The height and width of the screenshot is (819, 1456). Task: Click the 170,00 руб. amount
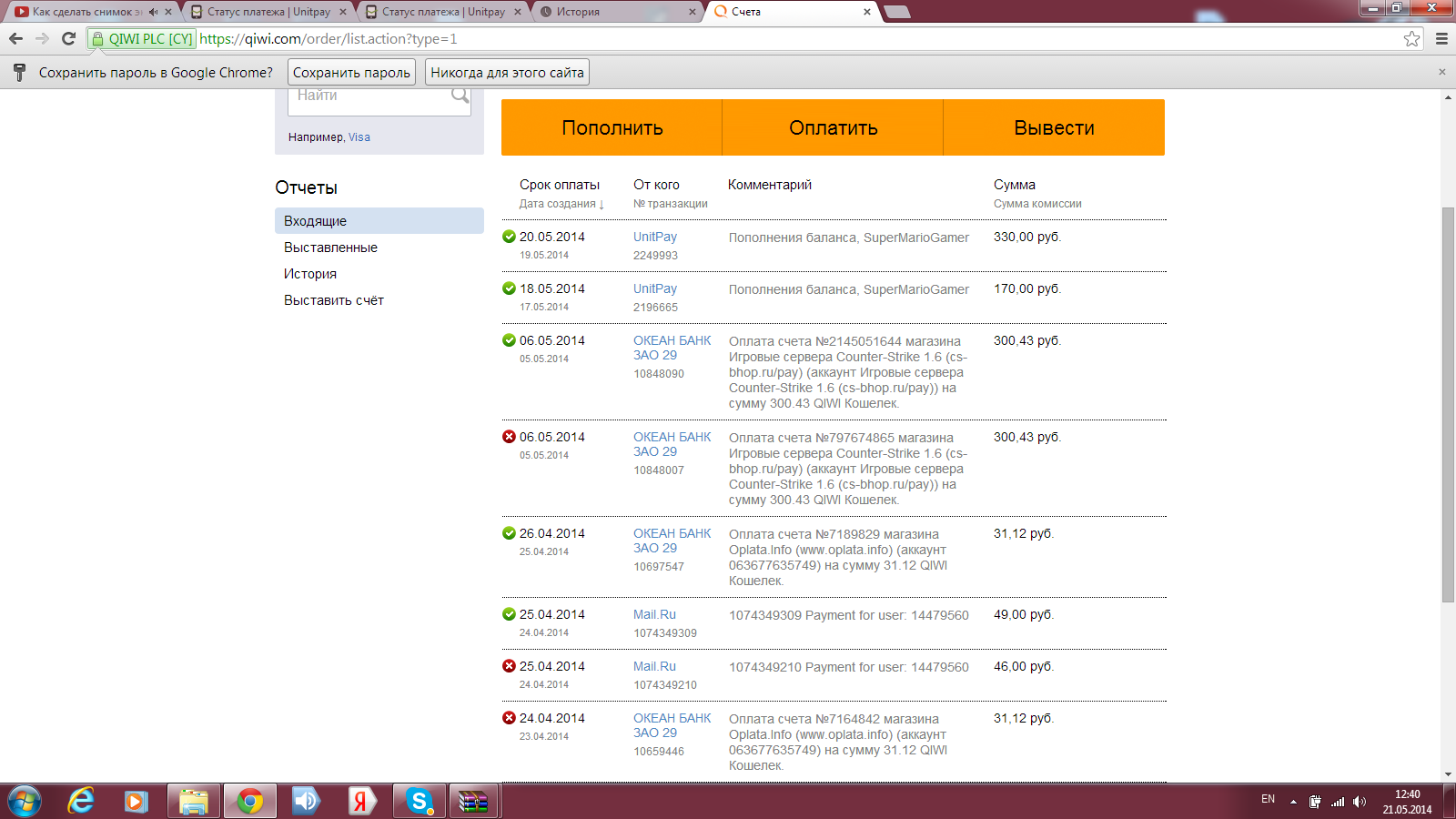1027,288
